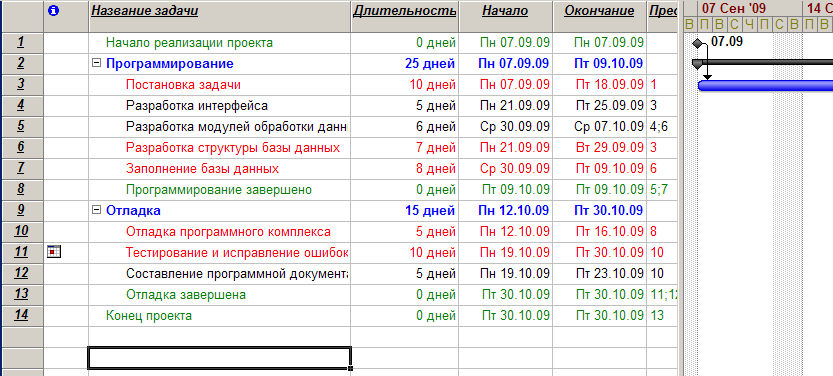Screen dimensions: 833x376
Task: Select row header number 9
Action: click(x=21, y=210)
